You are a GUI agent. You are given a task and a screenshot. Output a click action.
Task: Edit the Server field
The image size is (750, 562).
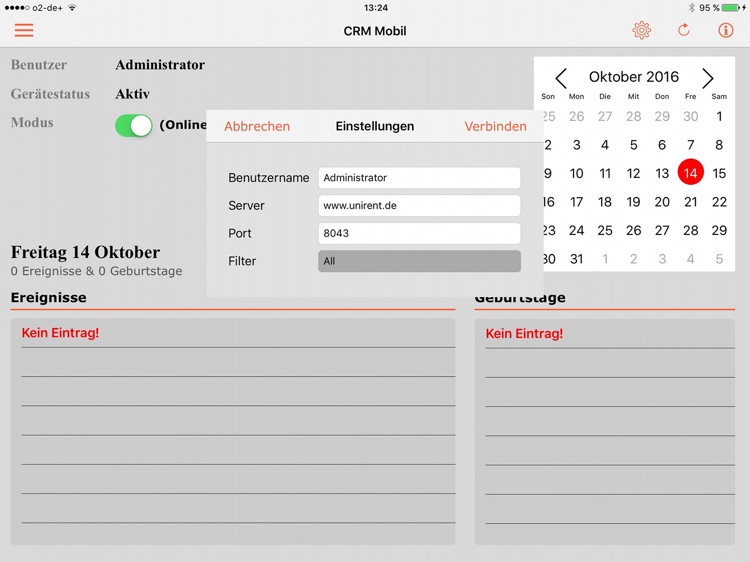click(419, 206)
